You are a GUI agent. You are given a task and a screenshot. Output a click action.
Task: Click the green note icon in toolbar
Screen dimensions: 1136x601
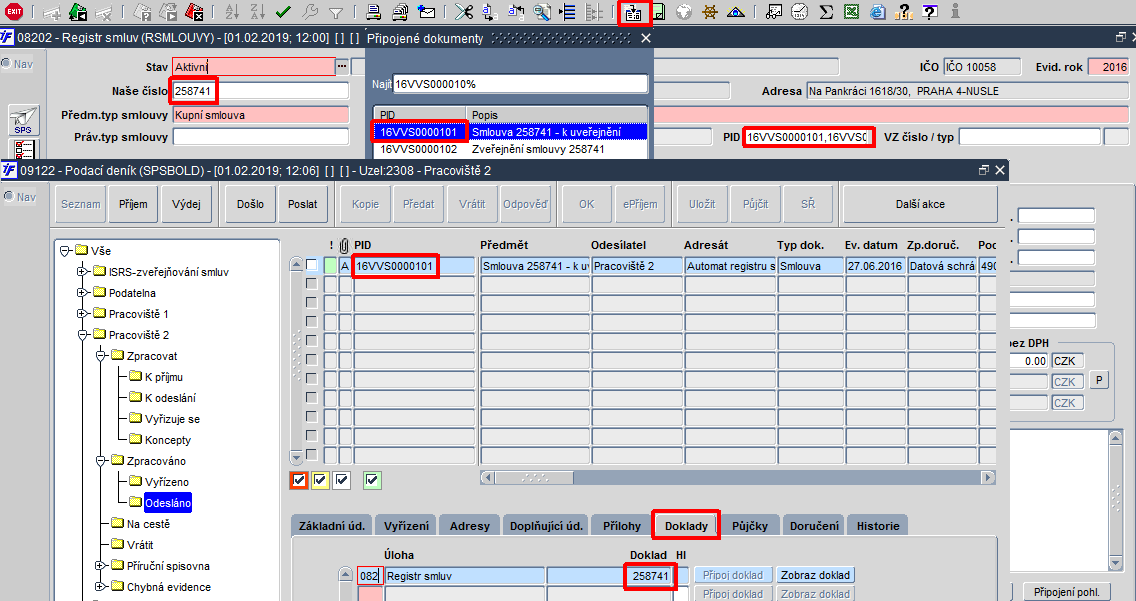click(659, 12)
